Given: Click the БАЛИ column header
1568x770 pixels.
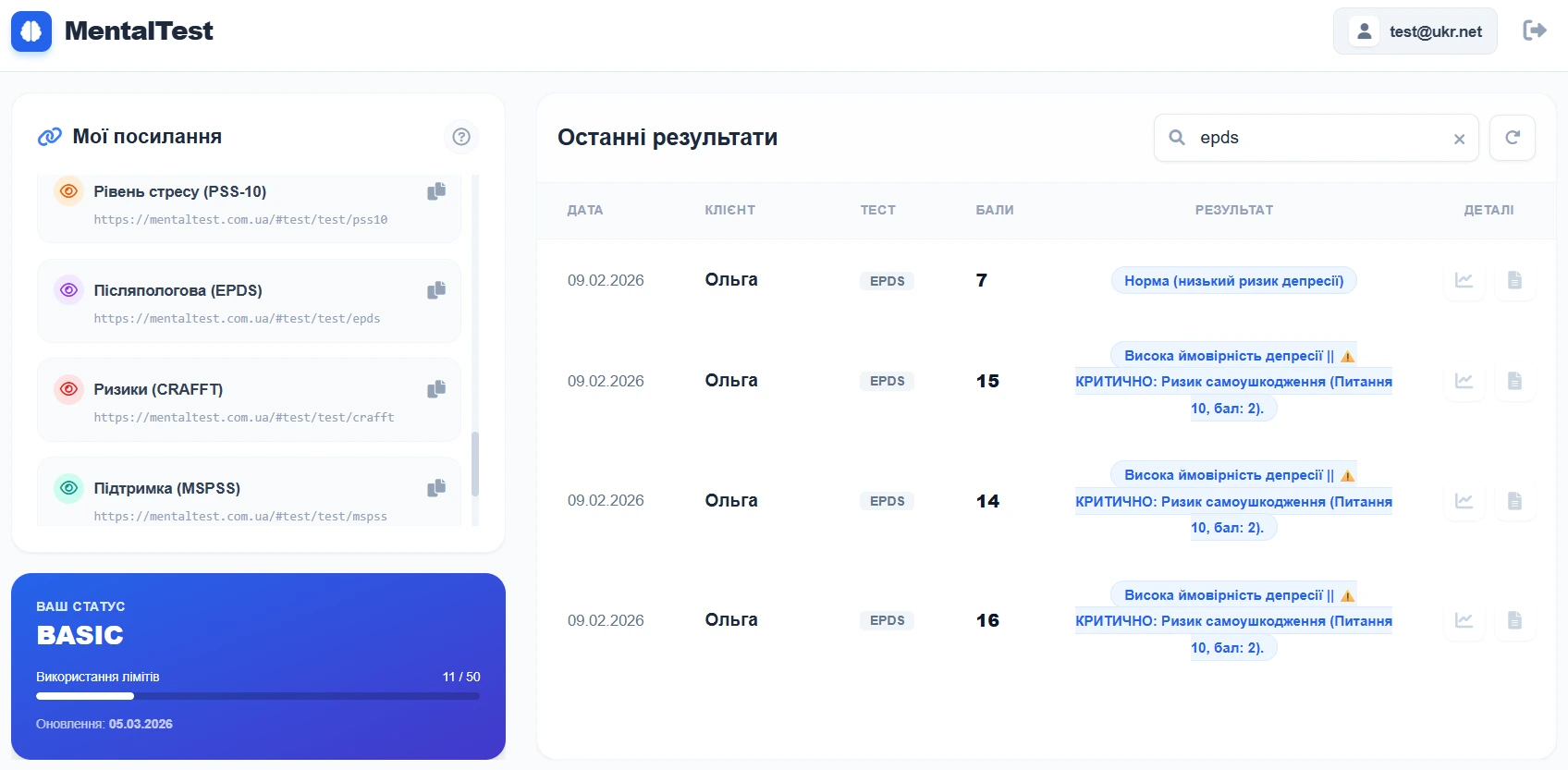Looking at the screenshot, I should [995, 210].
